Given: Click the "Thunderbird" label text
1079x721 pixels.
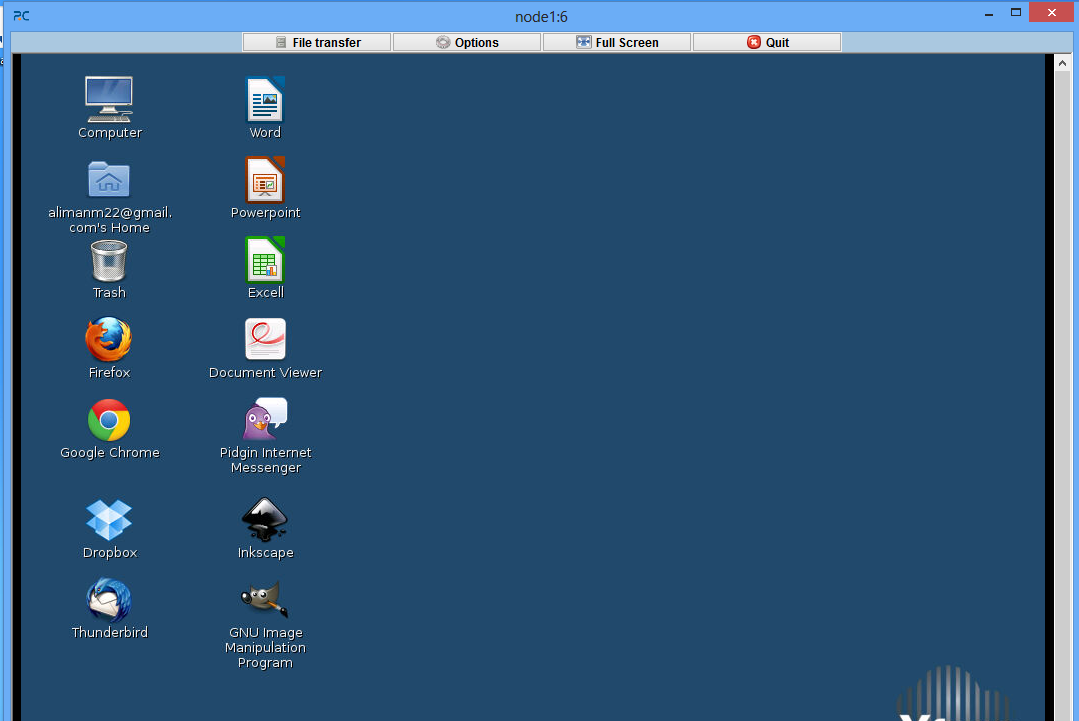Looking at the screenshot, I should (109, 632).
